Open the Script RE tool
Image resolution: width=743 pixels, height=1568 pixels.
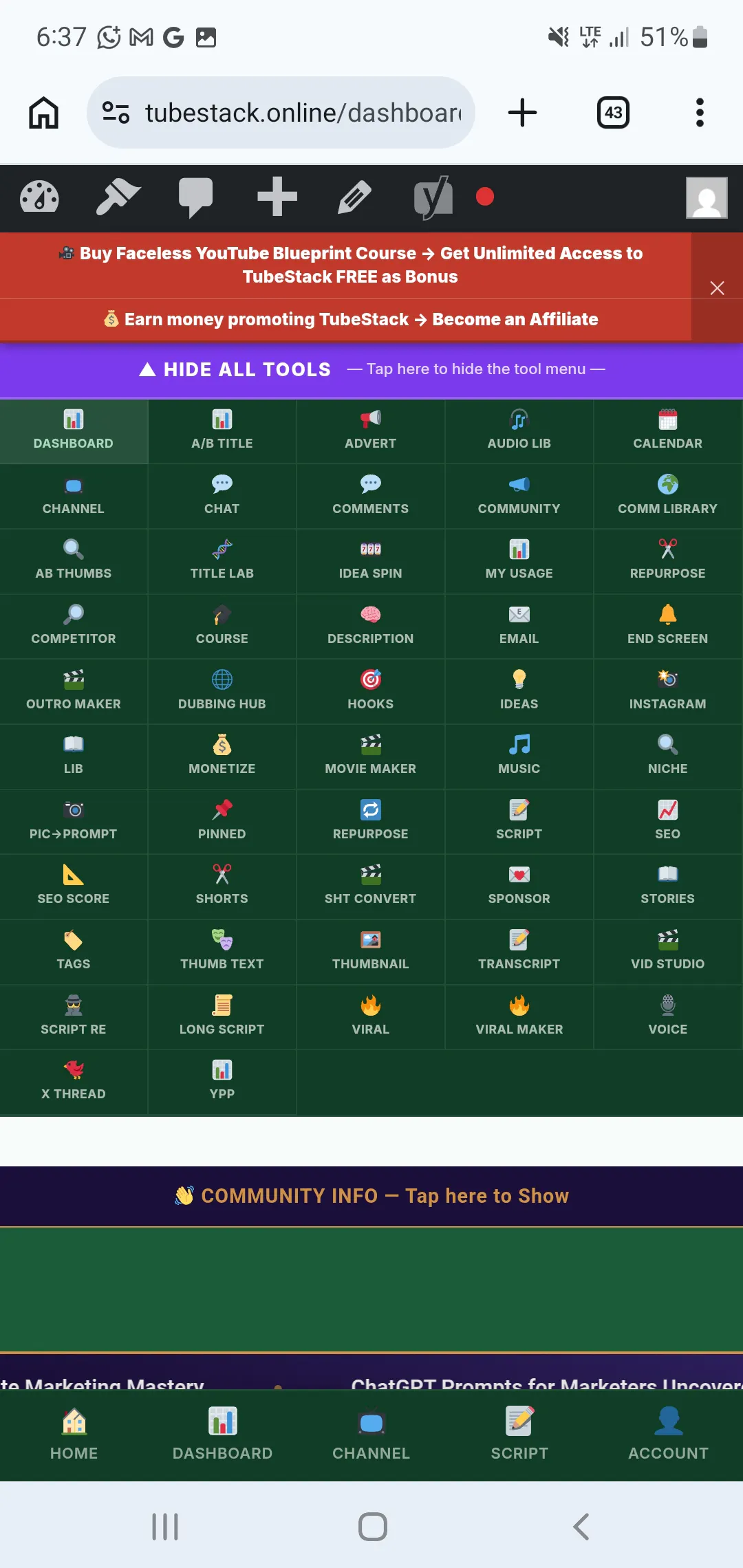74,1017
